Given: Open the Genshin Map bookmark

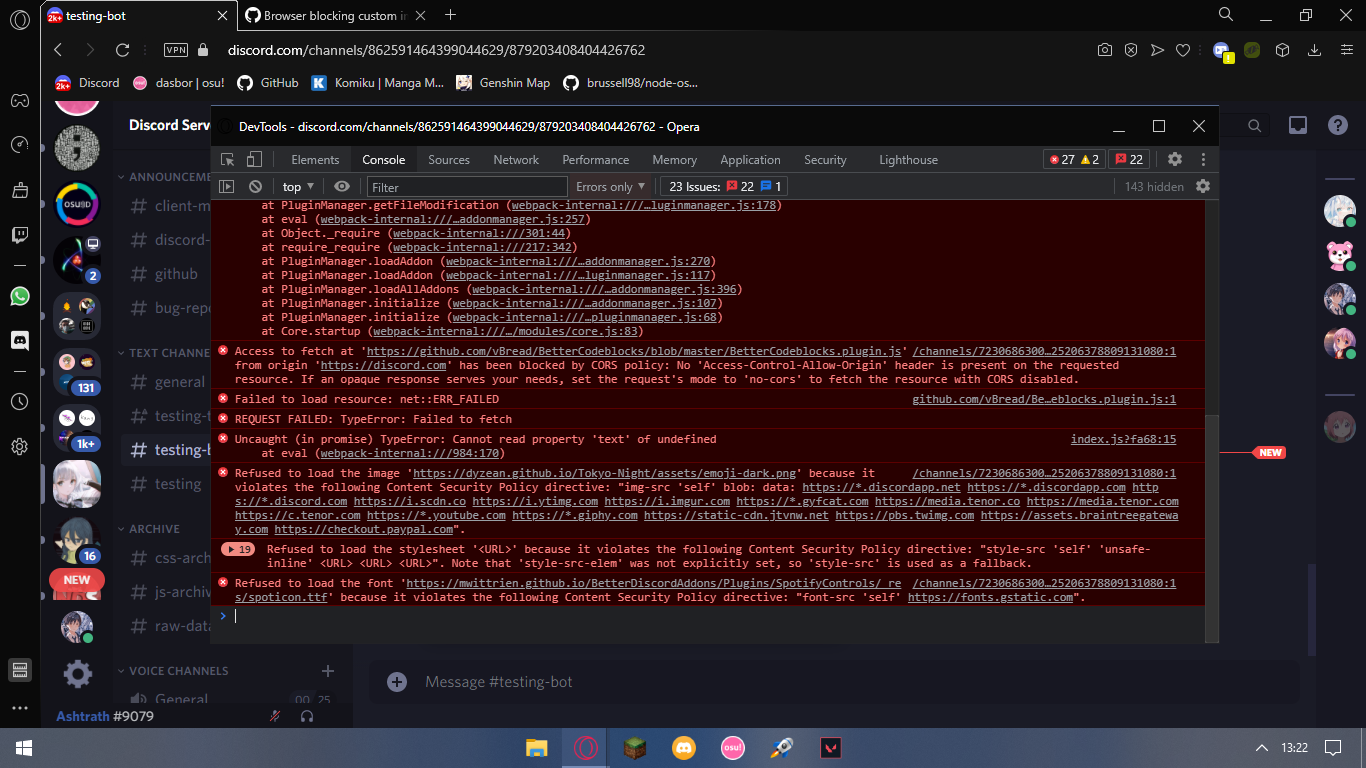Looking at the screenshot, I should tap(503, 83).
